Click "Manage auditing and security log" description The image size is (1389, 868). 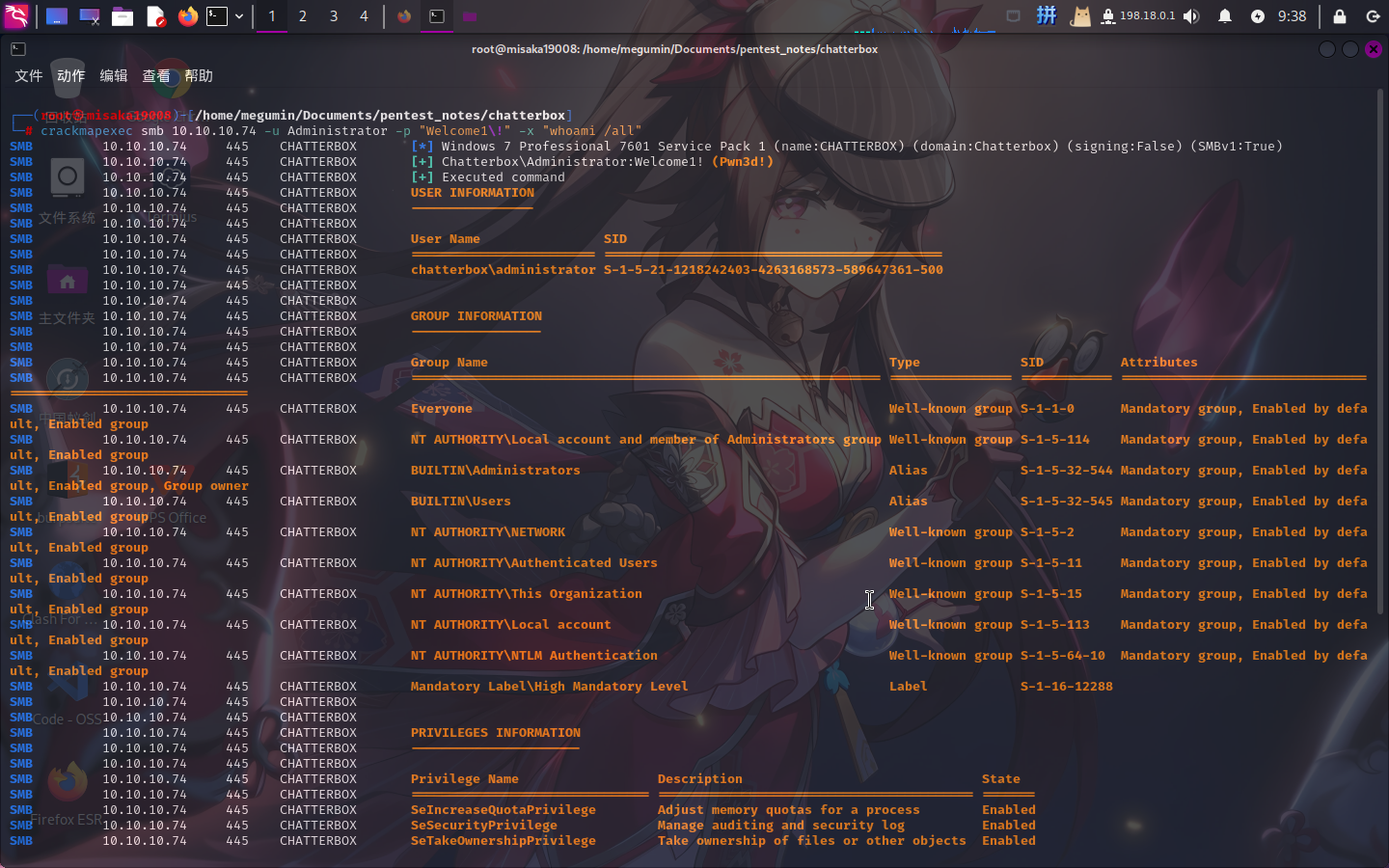click(781, 826)
